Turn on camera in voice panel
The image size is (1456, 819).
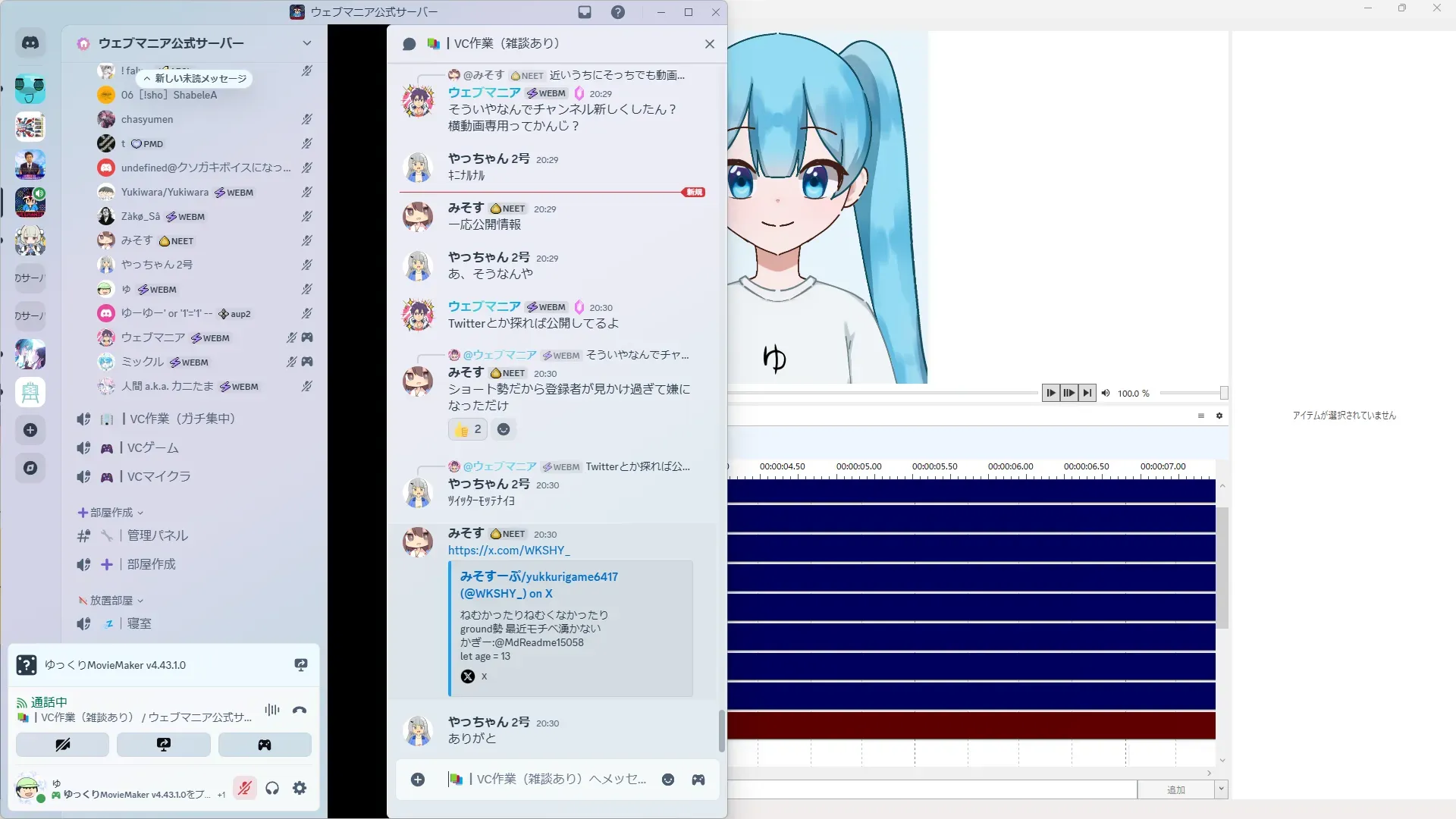[x=62, y=745]
